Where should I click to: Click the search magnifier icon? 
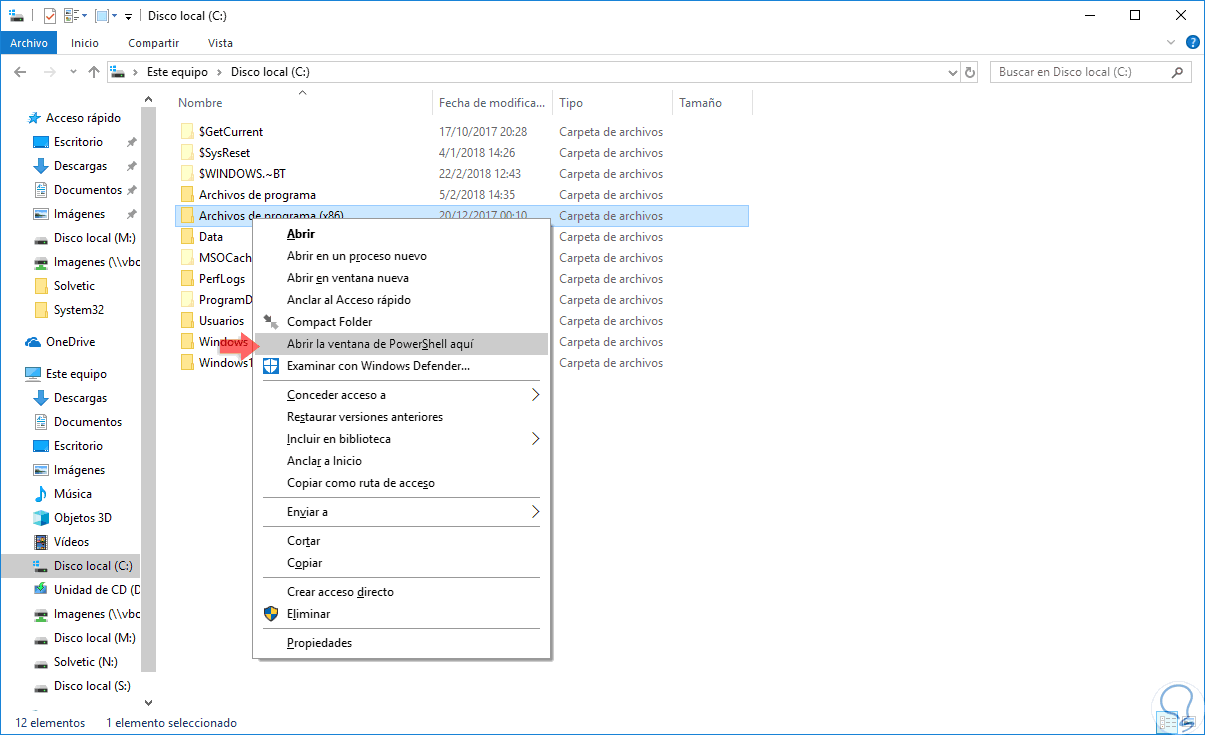coord(1178,72)
